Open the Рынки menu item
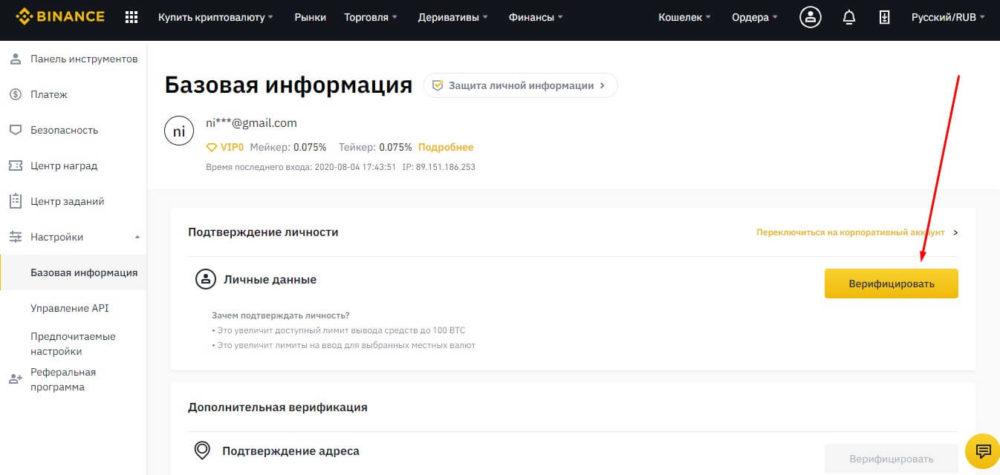This screenshot has height=475, width=1000. [x=310, y=17]
